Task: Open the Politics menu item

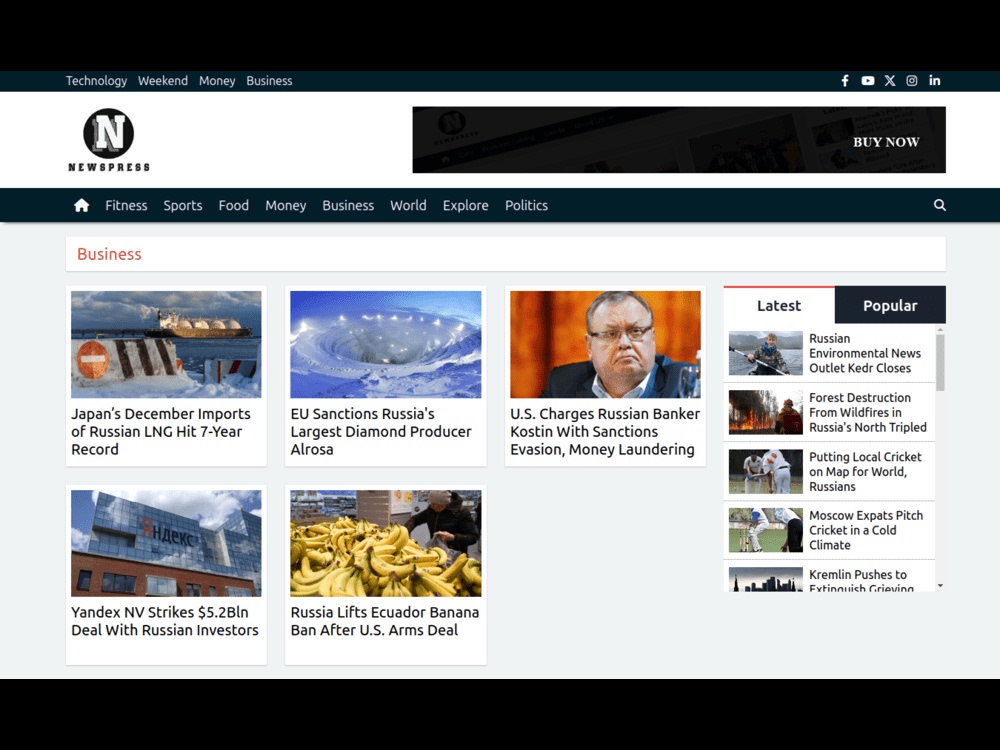Action: (x=526, y=205)
